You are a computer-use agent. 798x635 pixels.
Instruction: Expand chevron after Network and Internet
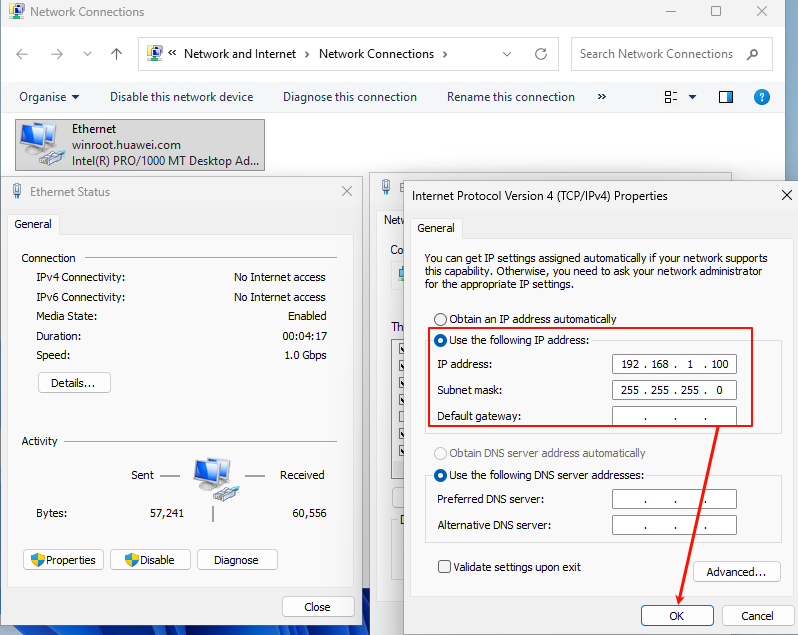point(307,54)
